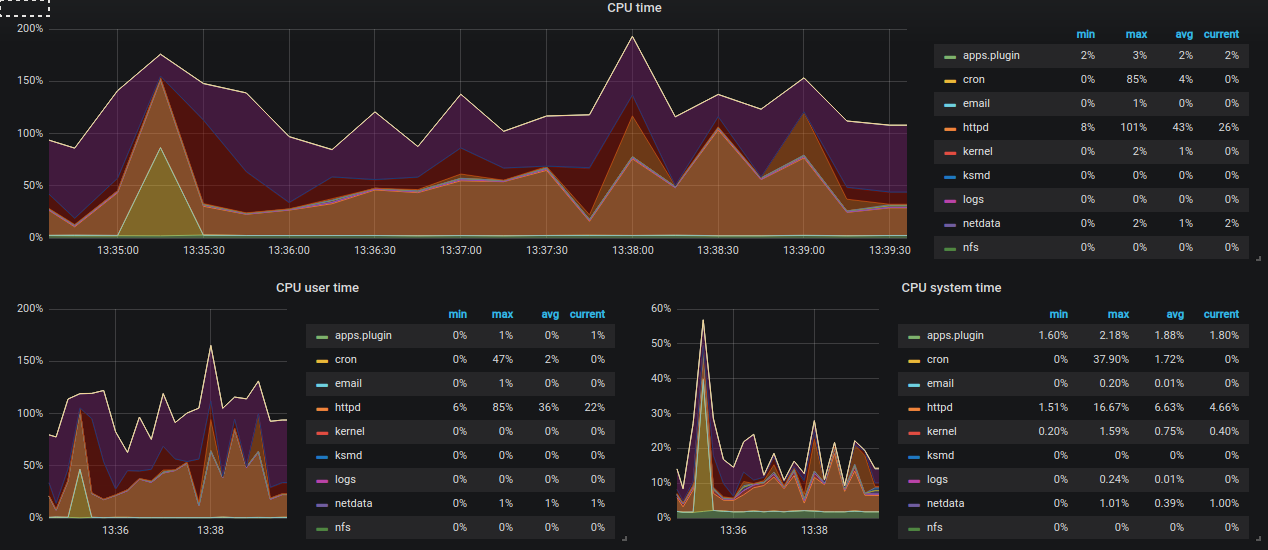
Task: Click resize handle of CPU user time panel
Action: coord(624,539)
